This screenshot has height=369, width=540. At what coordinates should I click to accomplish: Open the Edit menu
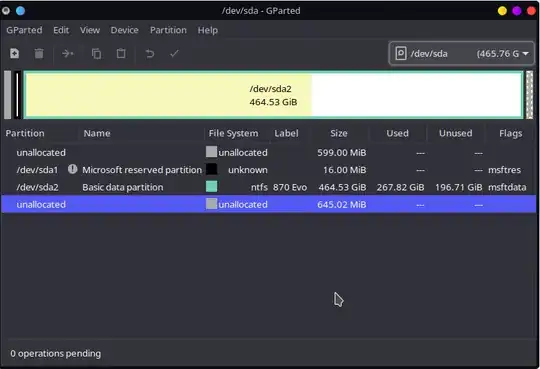[x=61, y=30]
